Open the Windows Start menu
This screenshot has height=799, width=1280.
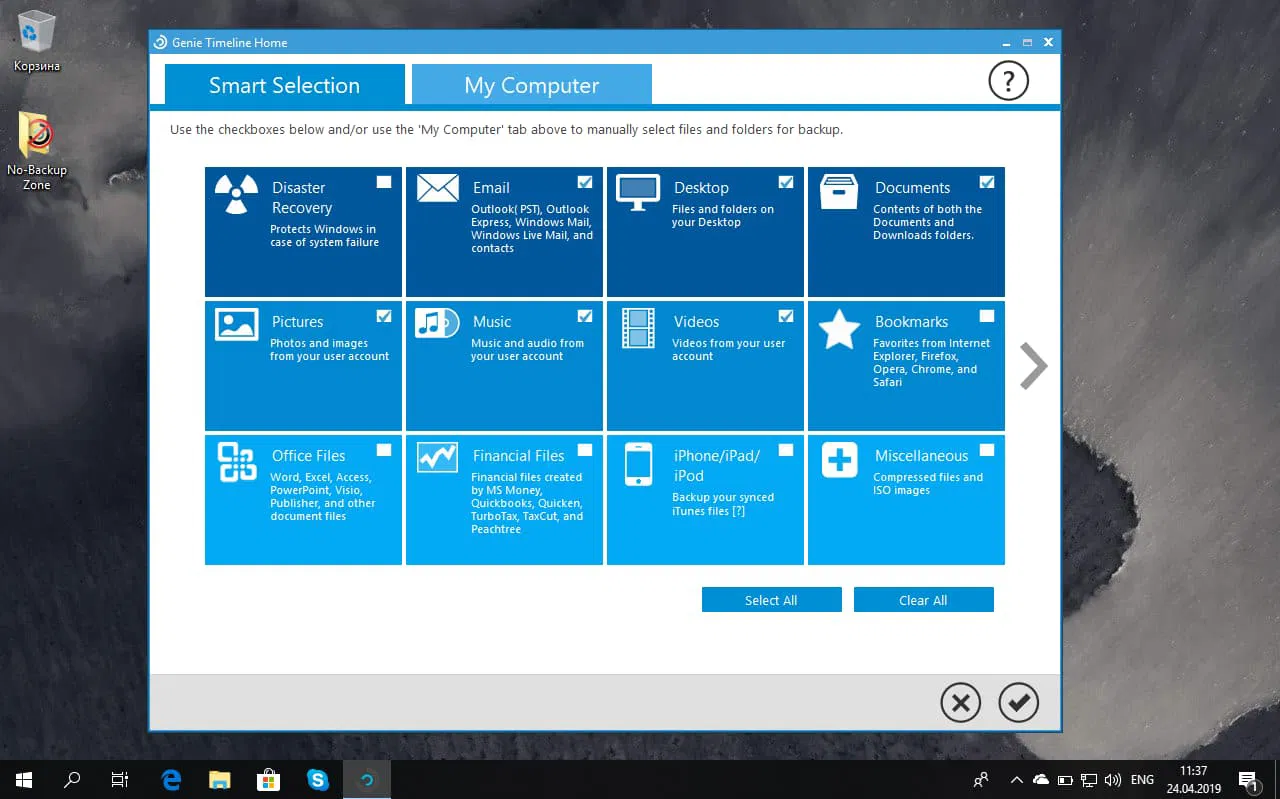coord(24,779)
